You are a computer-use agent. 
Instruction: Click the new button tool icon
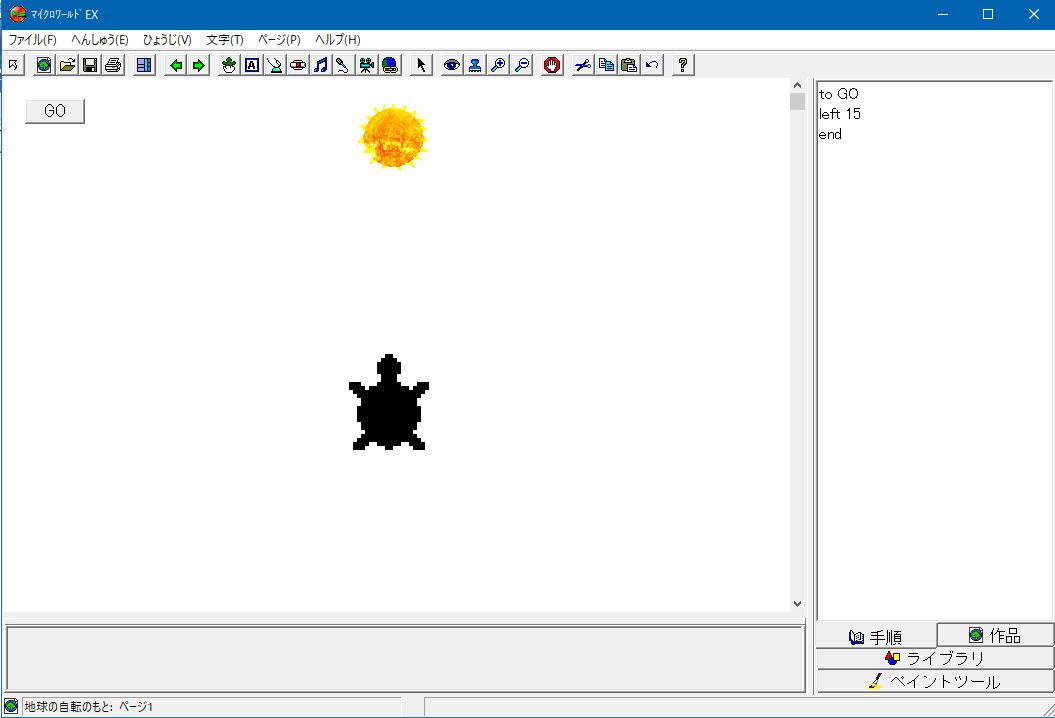275,65
